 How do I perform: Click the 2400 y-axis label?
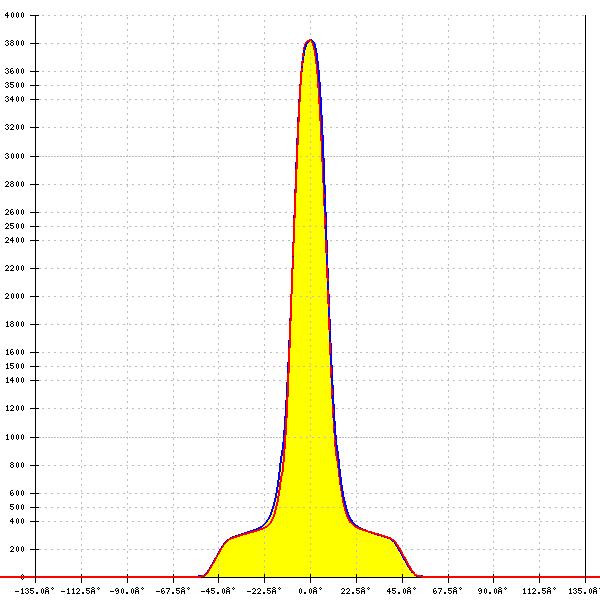[15, 240]
